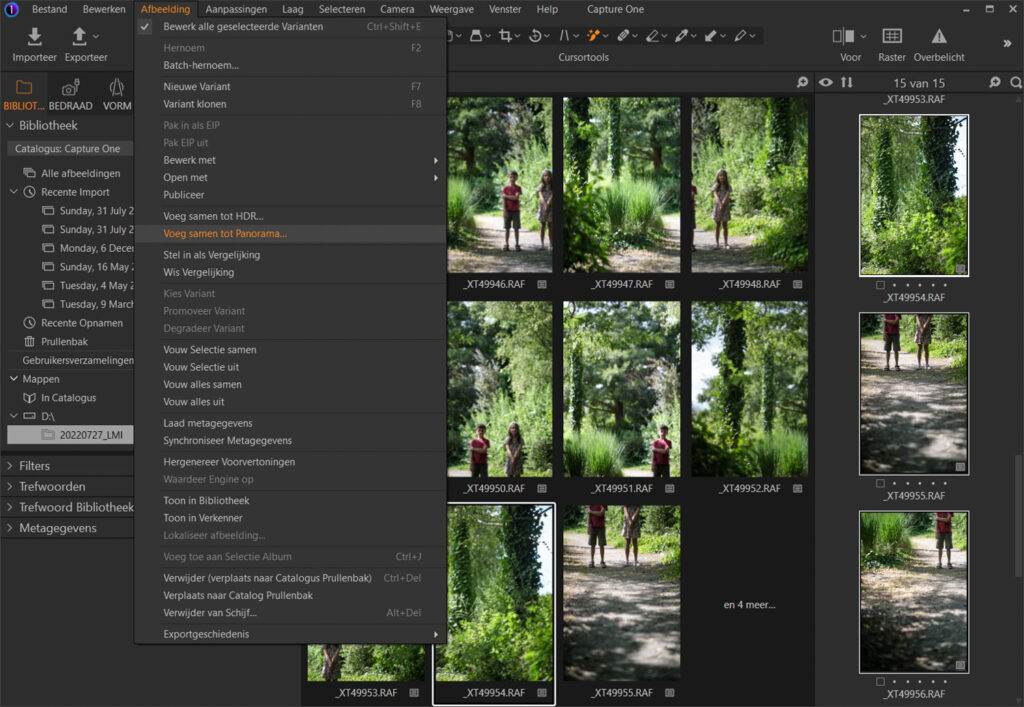The height and width of the screenshot is (707, 1024).
Task: Select the Monday, 6 December import
Action: pos(88,248)
